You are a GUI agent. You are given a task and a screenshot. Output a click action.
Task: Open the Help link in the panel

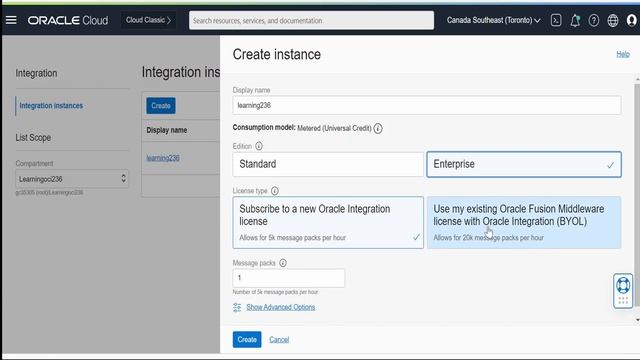click(623, 54)
